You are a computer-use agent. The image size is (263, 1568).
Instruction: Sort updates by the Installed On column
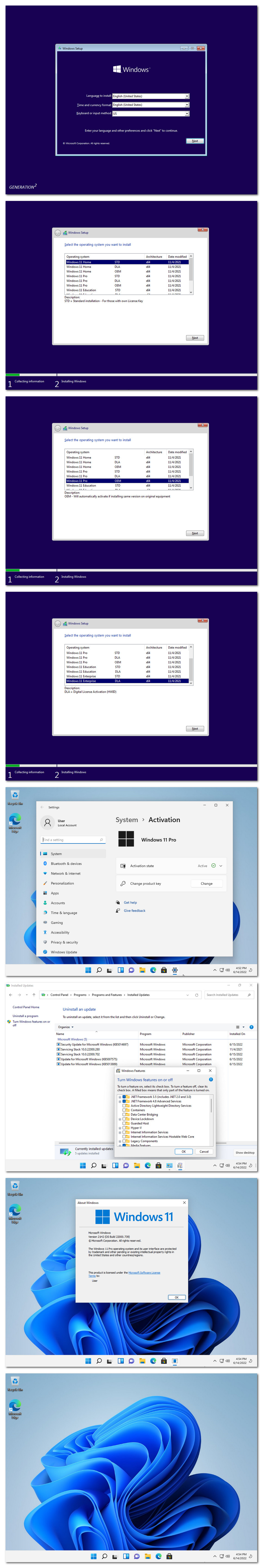238,1034
